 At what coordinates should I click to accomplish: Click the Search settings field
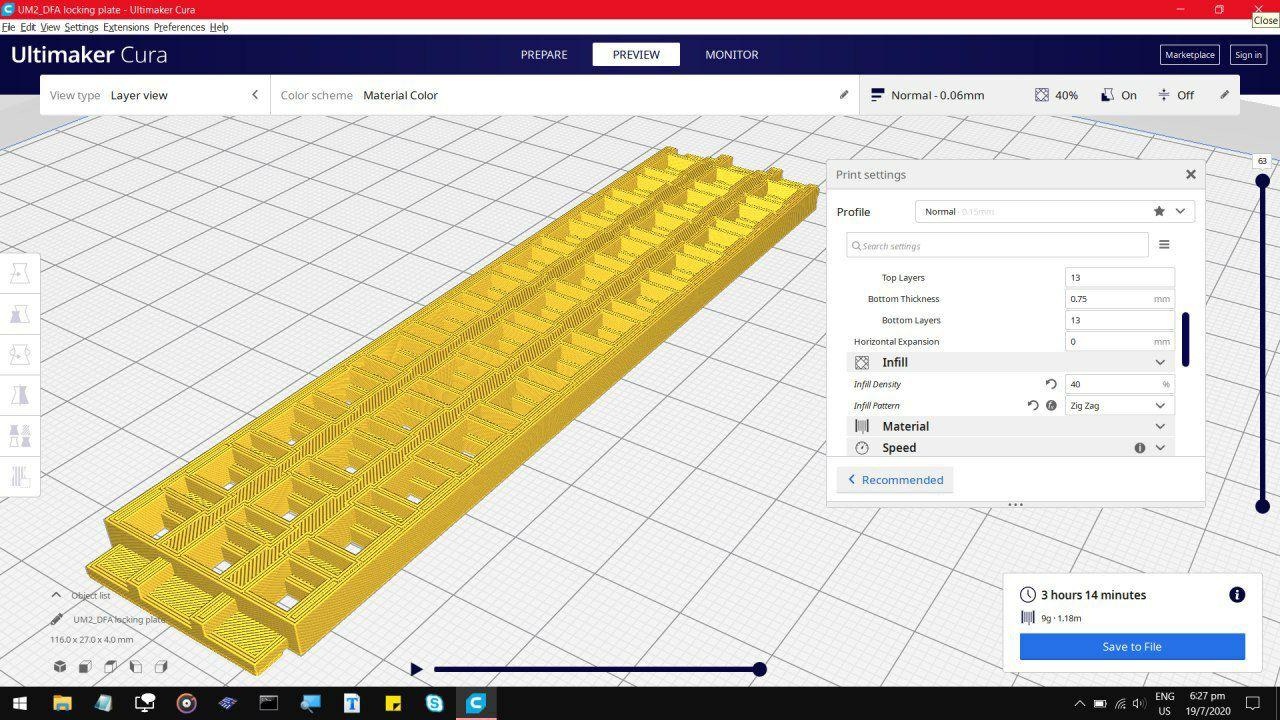point(997,245)
